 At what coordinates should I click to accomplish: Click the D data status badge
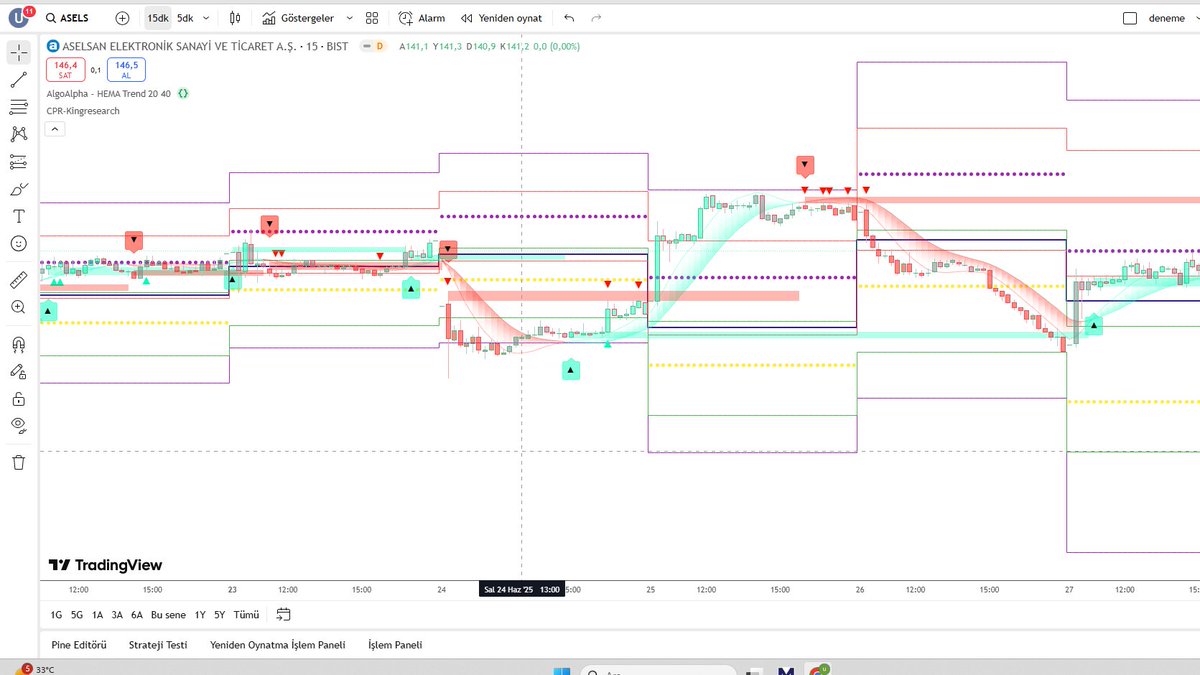pyautogui.click(x=380, y=46)
